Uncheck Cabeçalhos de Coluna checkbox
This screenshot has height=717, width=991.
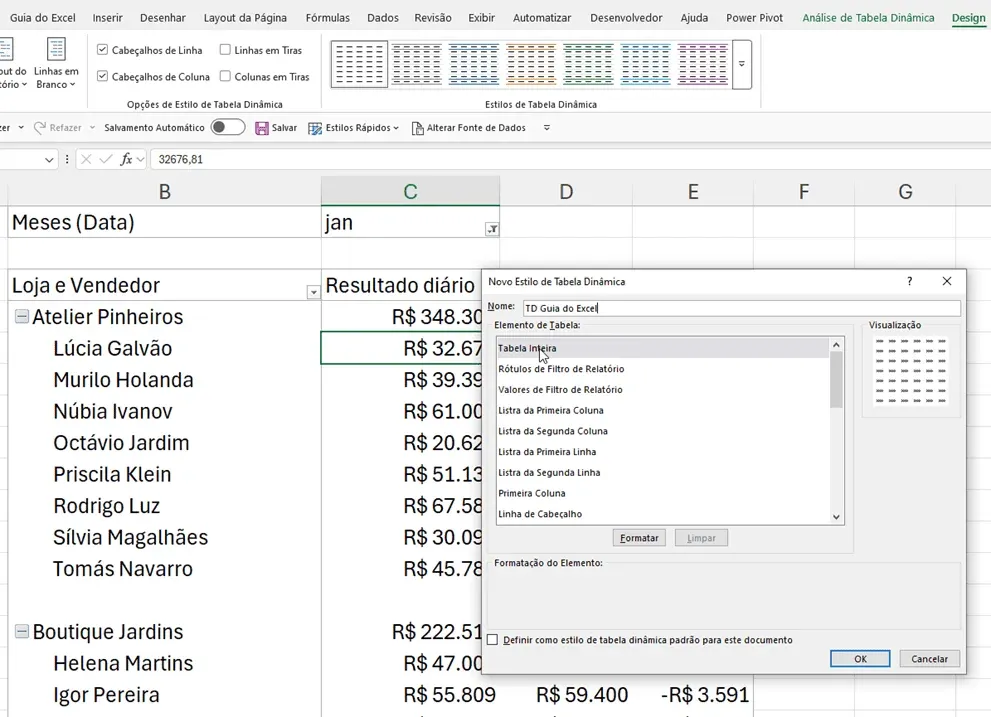(102, 76)
